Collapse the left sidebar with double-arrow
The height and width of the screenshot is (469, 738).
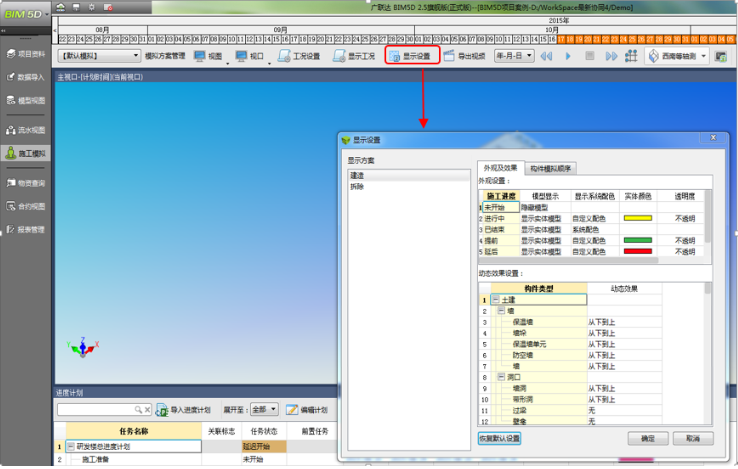click(3, 31)
